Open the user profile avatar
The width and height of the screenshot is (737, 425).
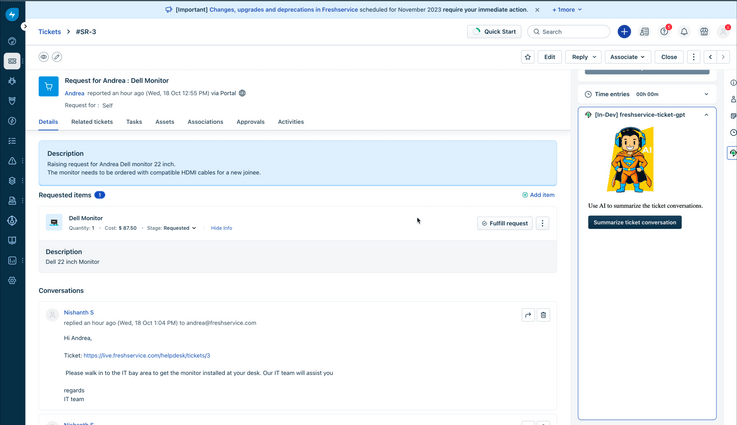tap(723, 31)
